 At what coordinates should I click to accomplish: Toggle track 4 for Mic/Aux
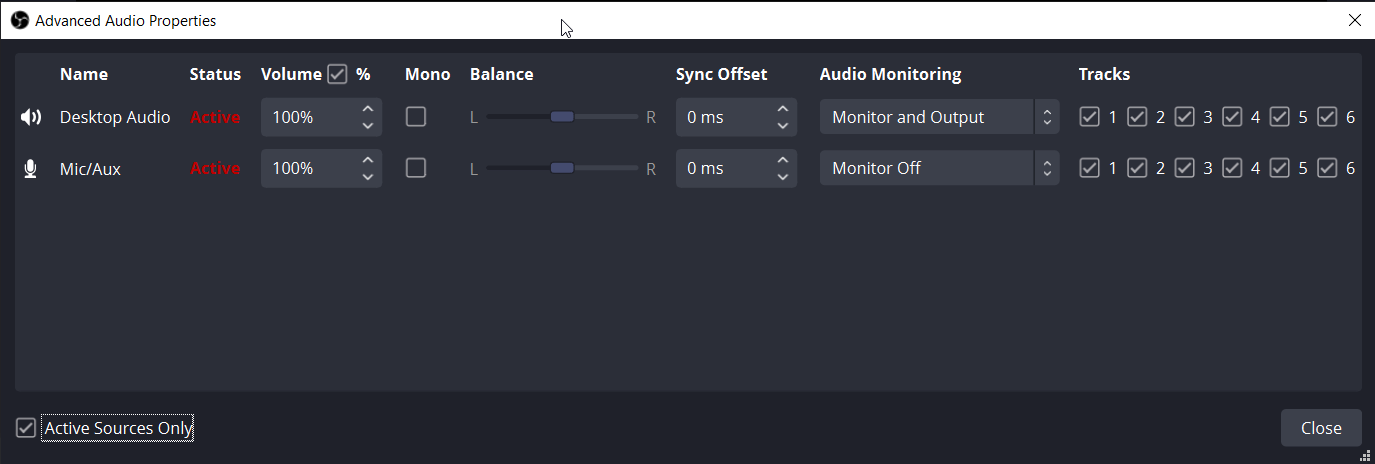(1232, 168)
